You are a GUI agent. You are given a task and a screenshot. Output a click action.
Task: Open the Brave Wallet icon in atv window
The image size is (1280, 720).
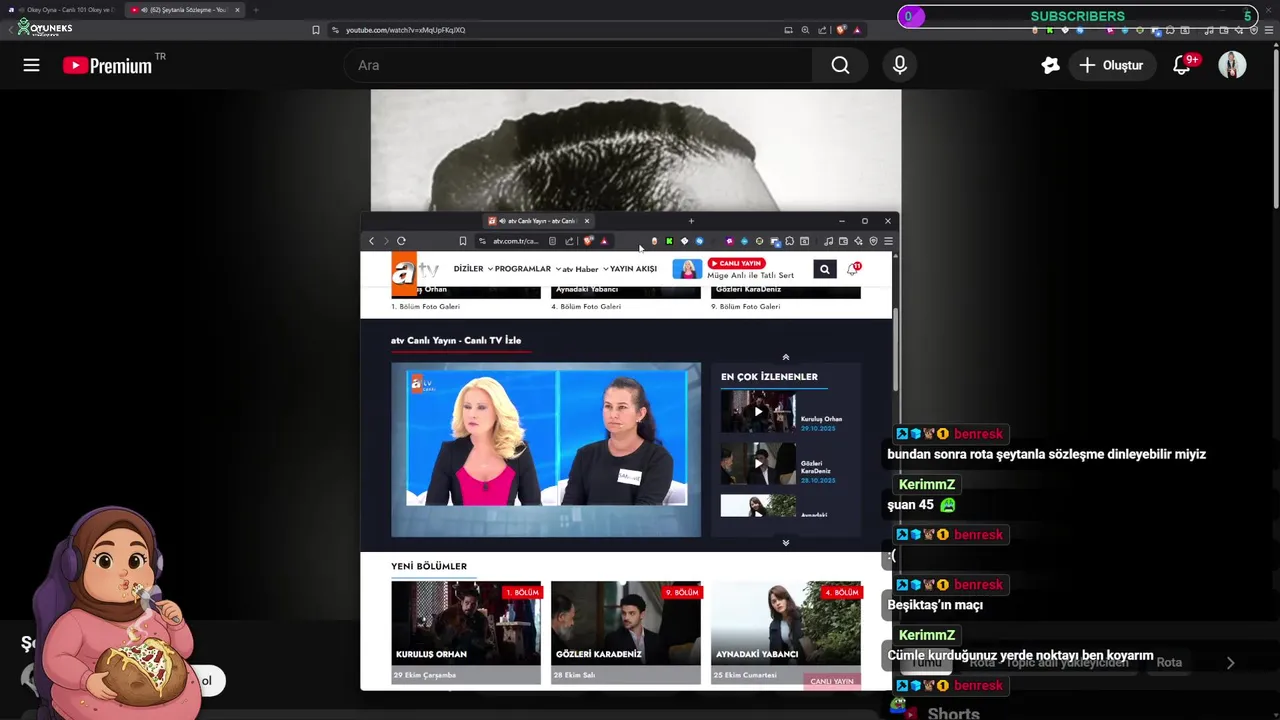(843, 241)
